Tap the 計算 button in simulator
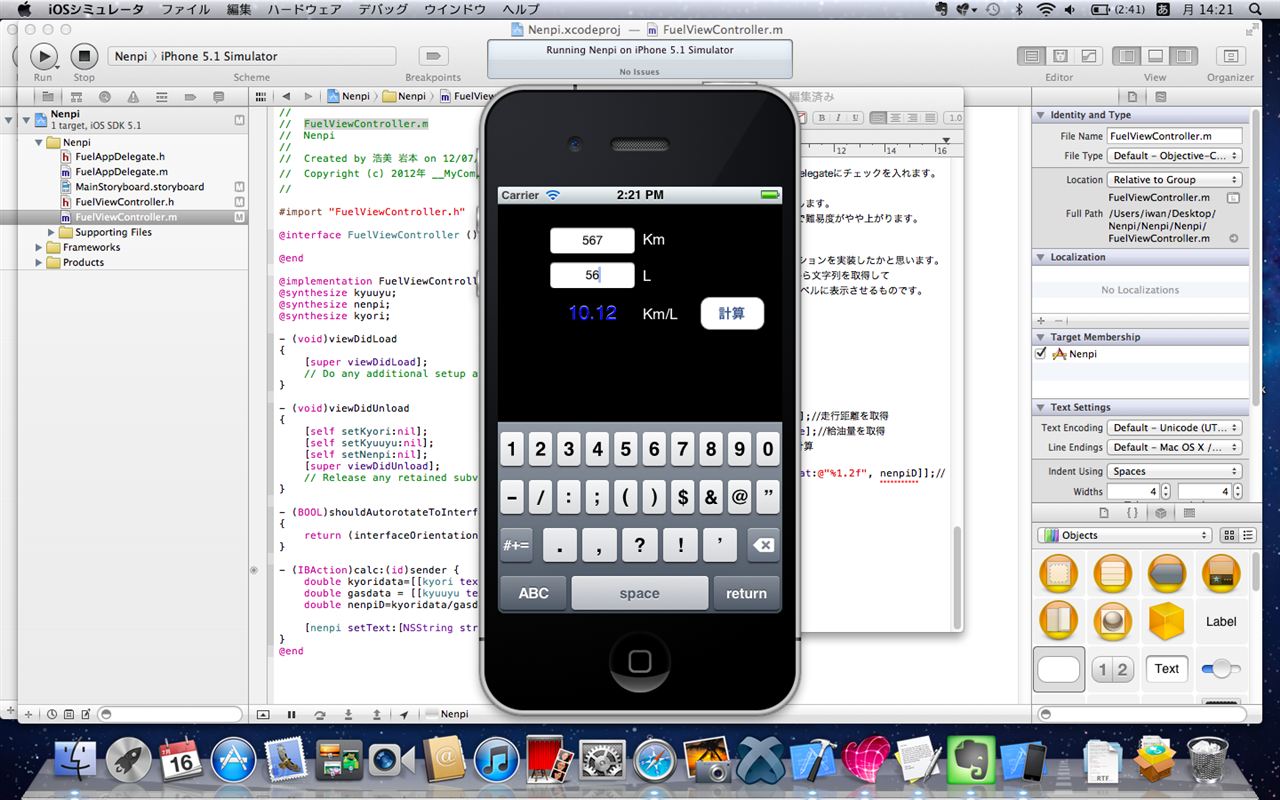 [x=732, y=313]
